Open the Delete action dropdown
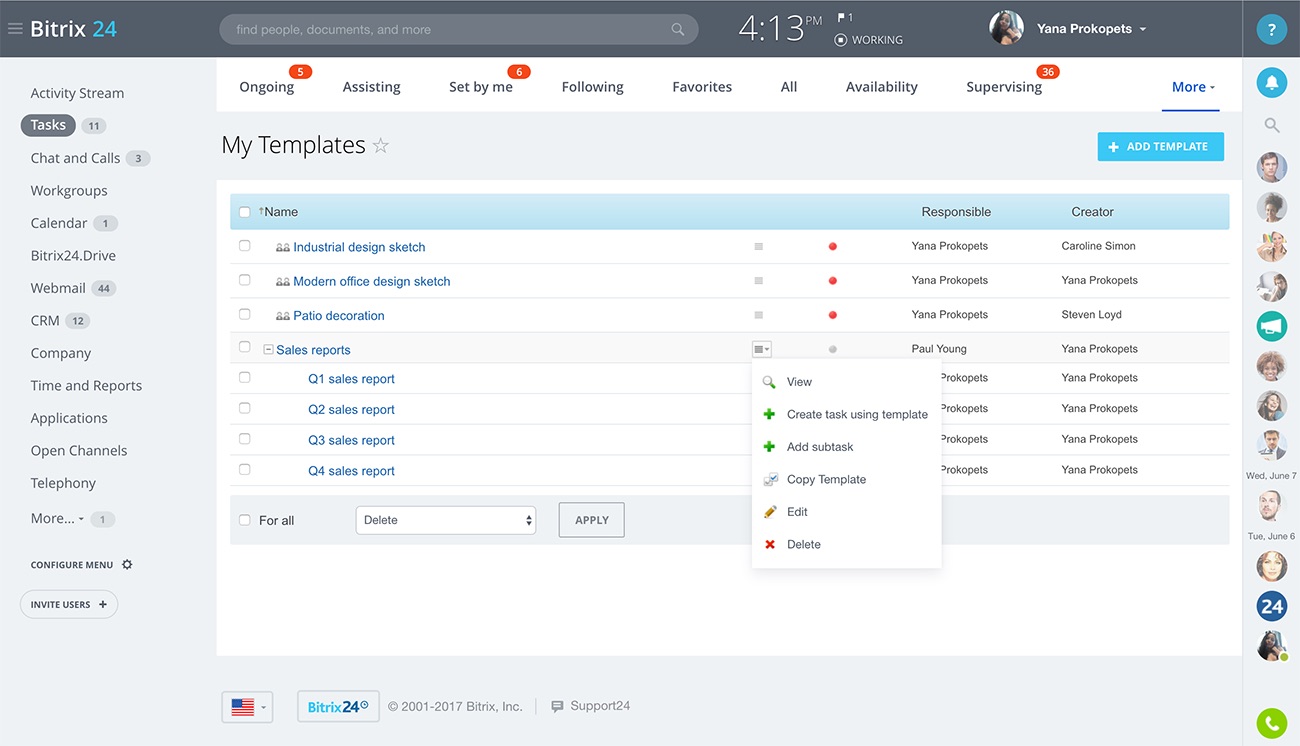Image resolution: width=1300 pixels, height=746 pixels. tap(445, 520)
